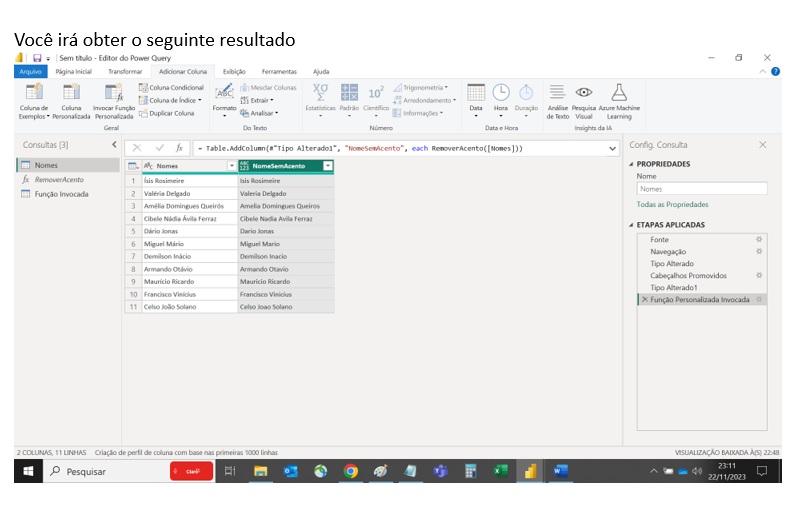808x517 pixels.
Task: Click Nomes column data type icon
Action: tap(148, 166)
